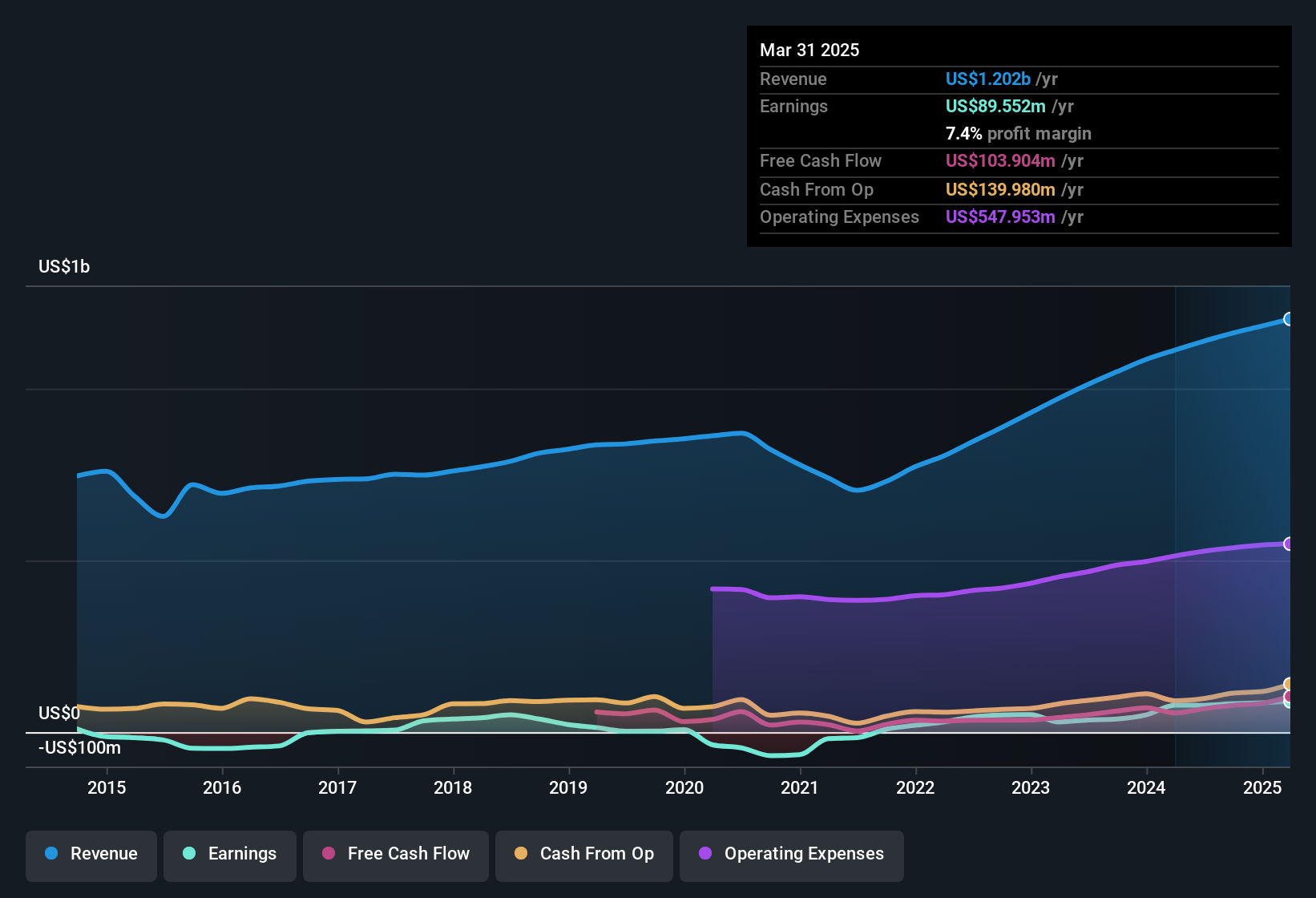Toggle Operating Expenses legend item

[x=792, y=854]
